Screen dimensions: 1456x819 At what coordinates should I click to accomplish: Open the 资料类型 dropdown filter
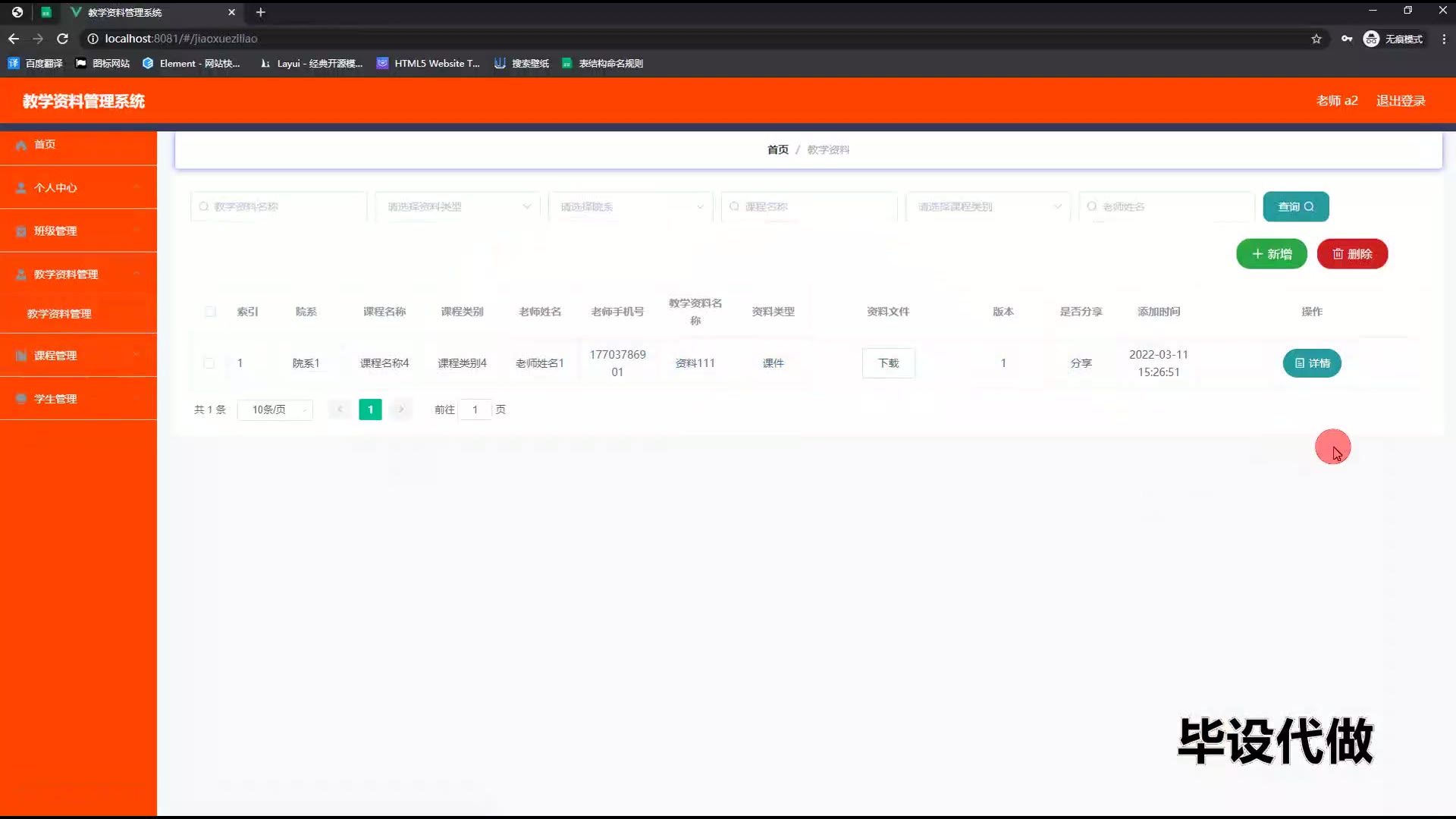tap(457, 207)
